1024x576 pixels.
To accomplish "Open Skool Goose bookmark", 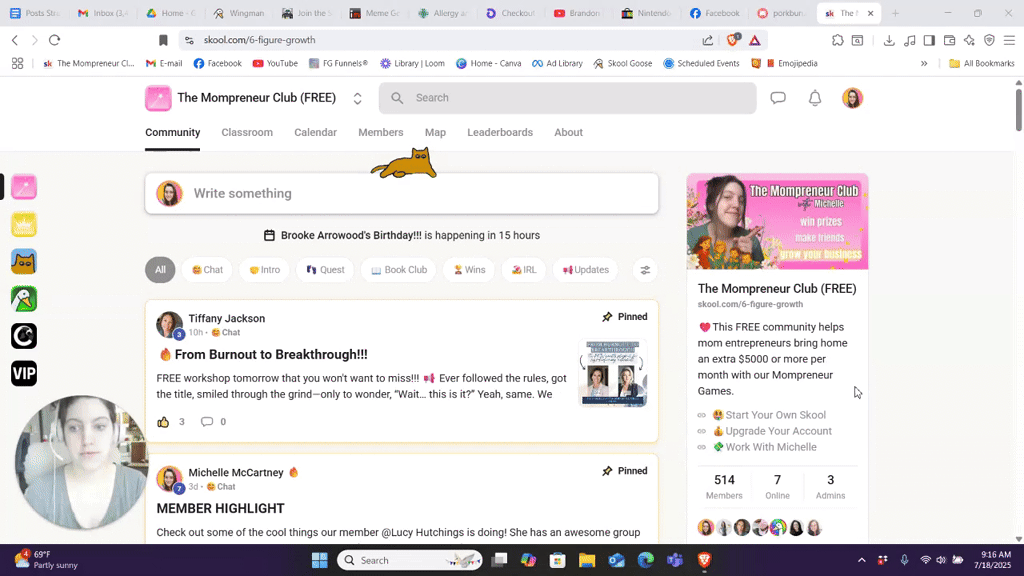I will pyautogui.click(x=622, y=63).
